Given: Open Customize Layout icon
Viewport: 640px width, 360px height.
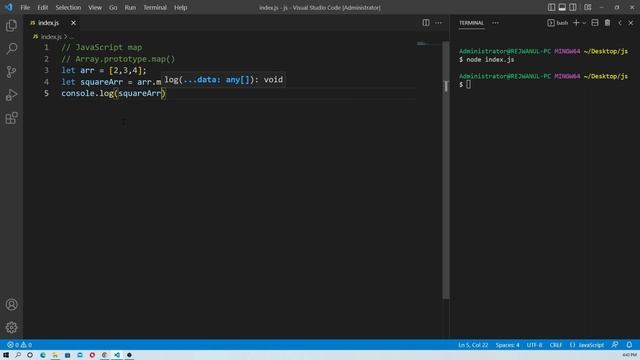Looking at the screenshot, I should coord(588,7).
